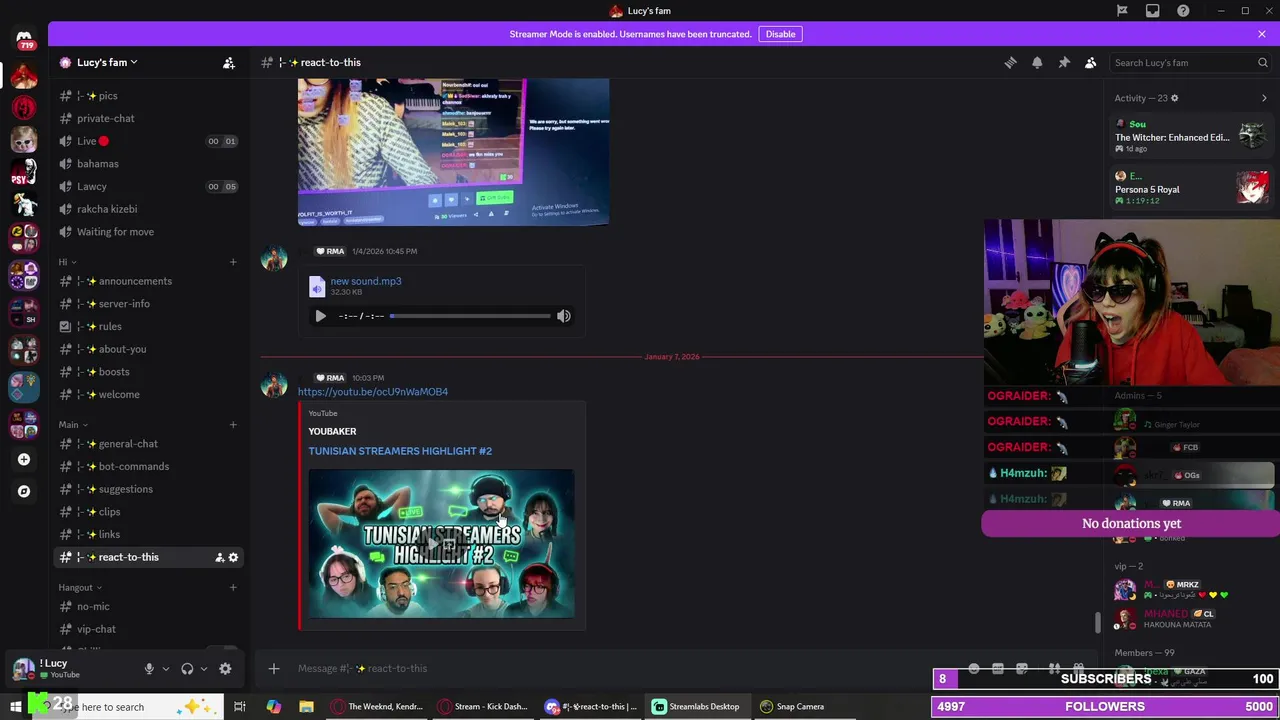1280x720 pixels.
Task: Click the audio seek bar
Action: 470,316
